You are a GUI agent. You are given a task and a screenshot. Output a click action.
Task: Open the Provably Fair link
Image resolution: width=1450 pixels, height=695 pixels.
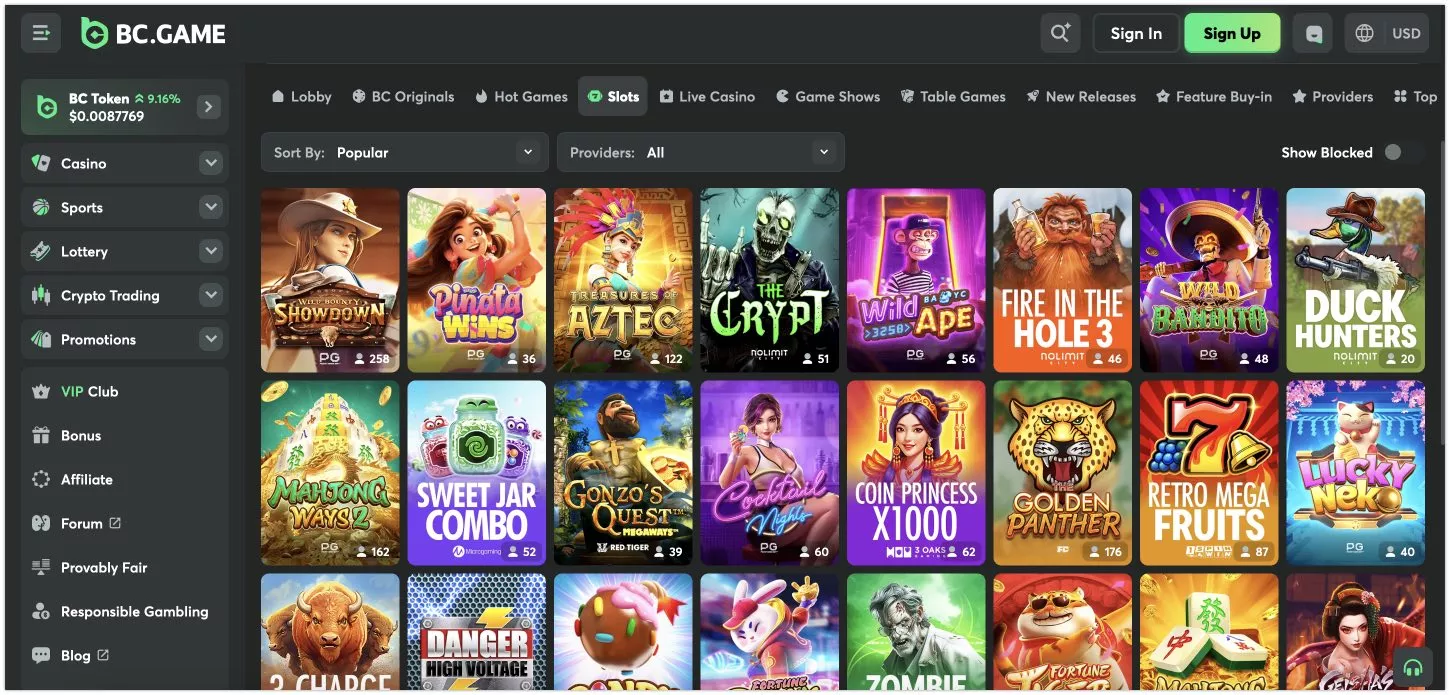[104, 568]
